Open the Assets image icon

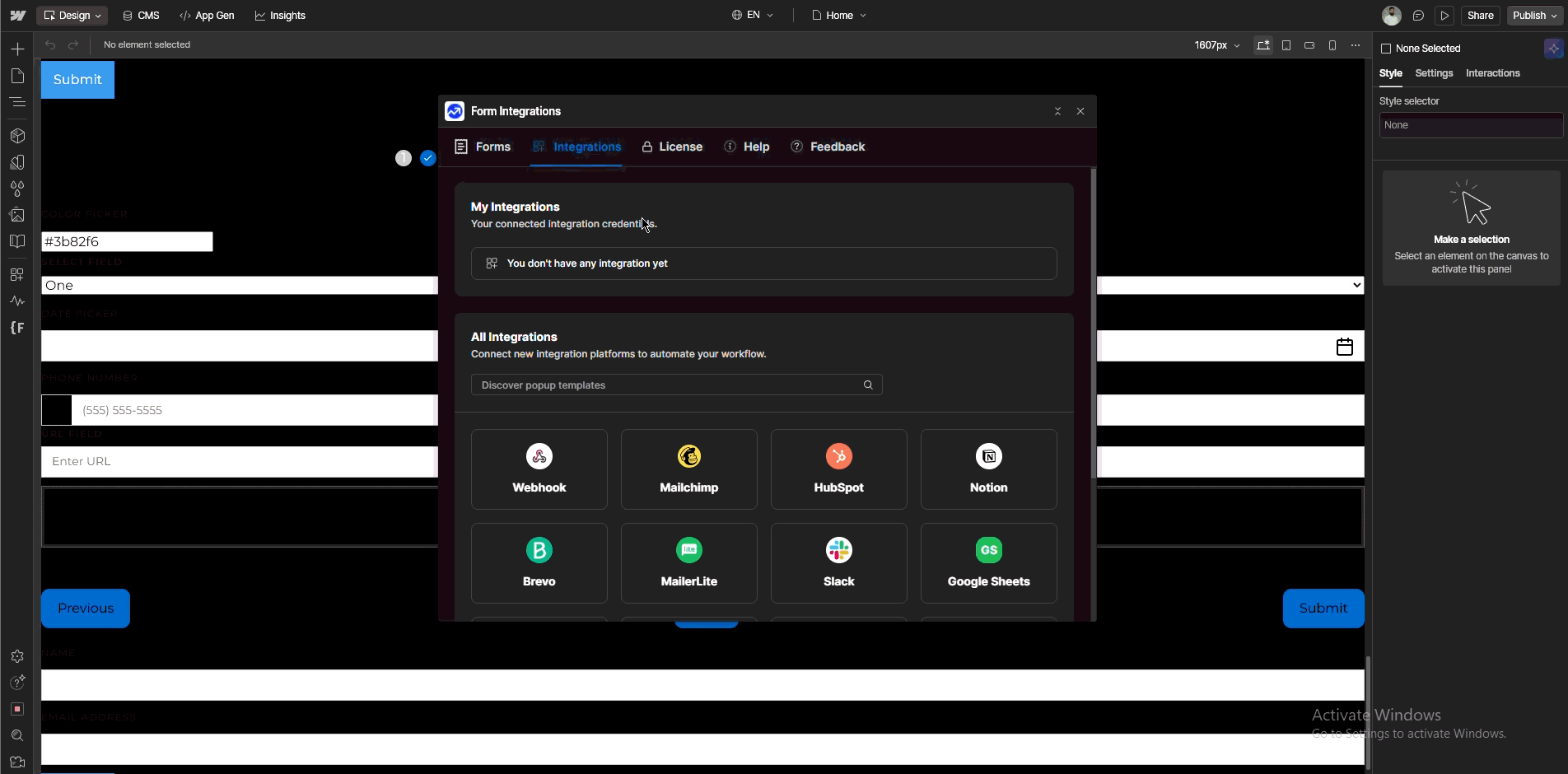(17, 215)
